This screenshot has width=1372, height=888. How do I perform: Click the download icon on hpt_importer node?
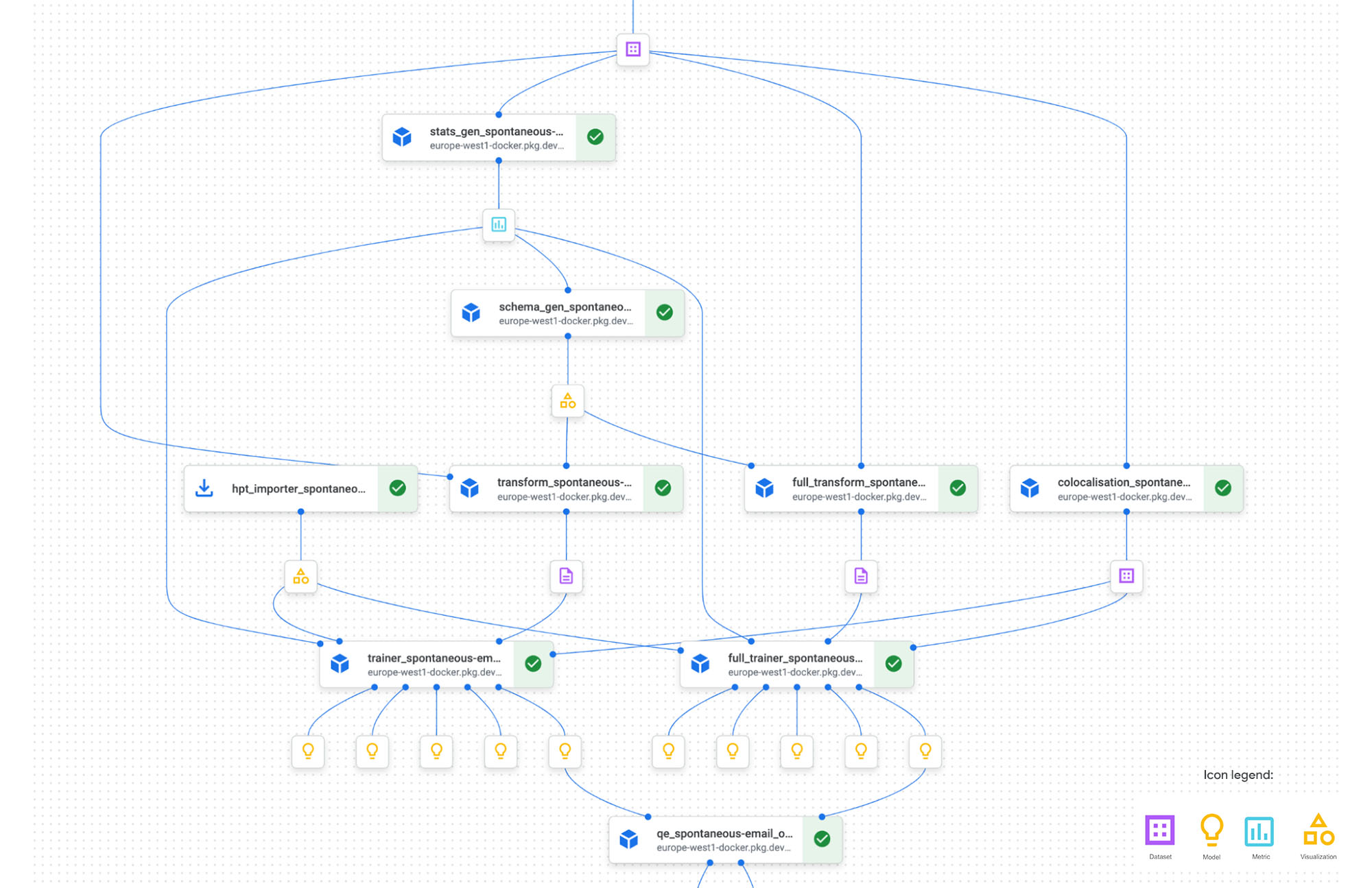coord(204,488)
